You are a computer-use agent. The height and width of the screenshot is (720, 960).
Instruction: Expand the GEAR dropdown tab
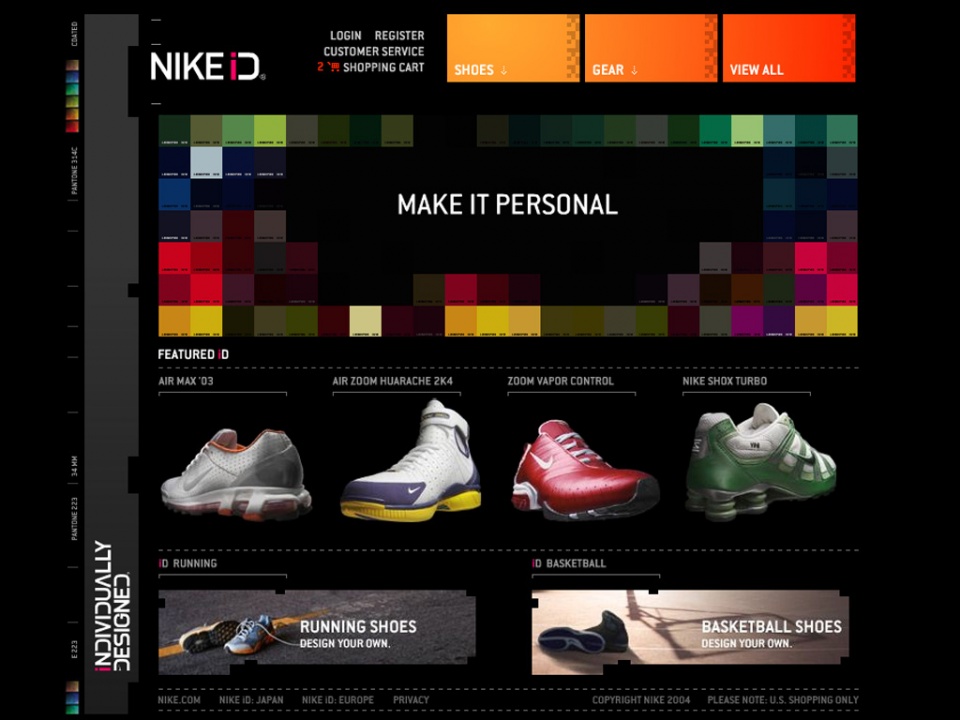pos(651,48)
